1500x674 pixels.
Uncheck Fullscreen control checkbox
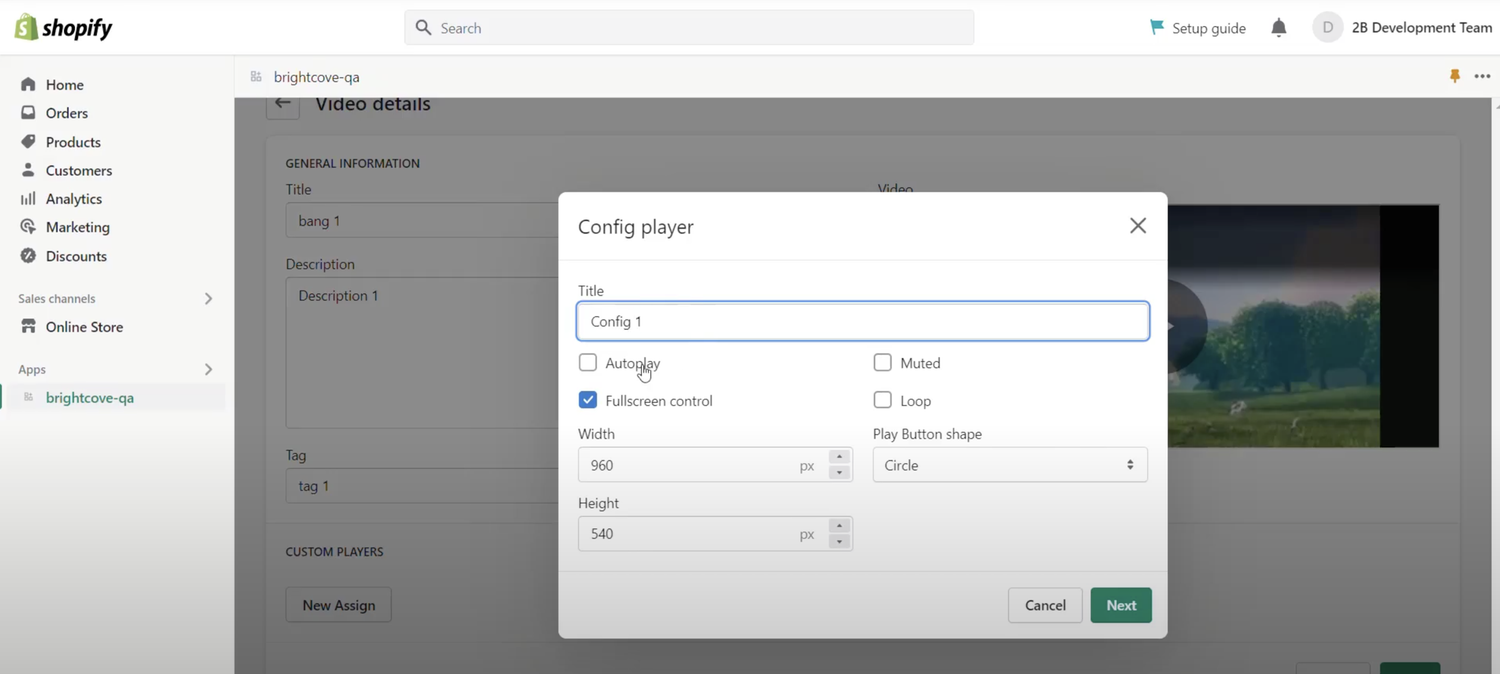588,400
